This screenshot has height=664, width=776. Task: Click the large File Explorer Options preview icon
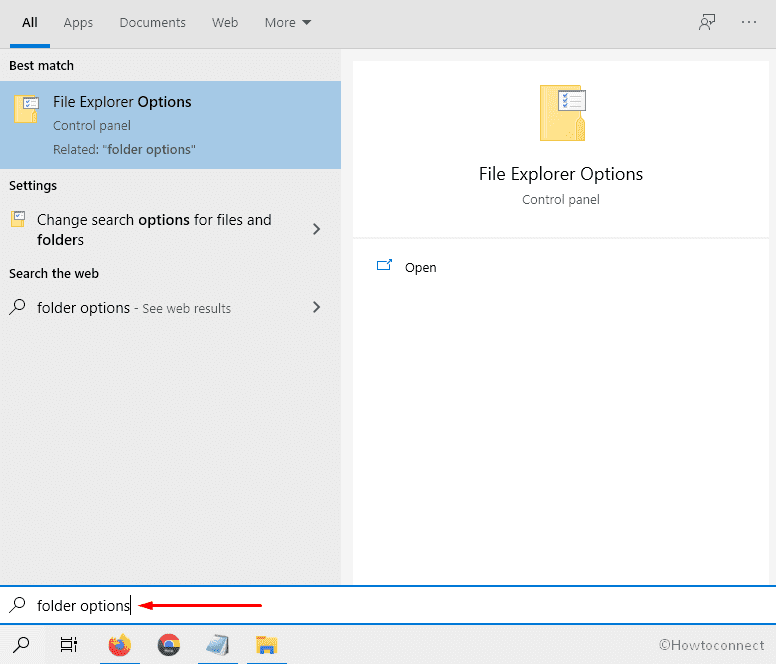[x=561, y=112]
